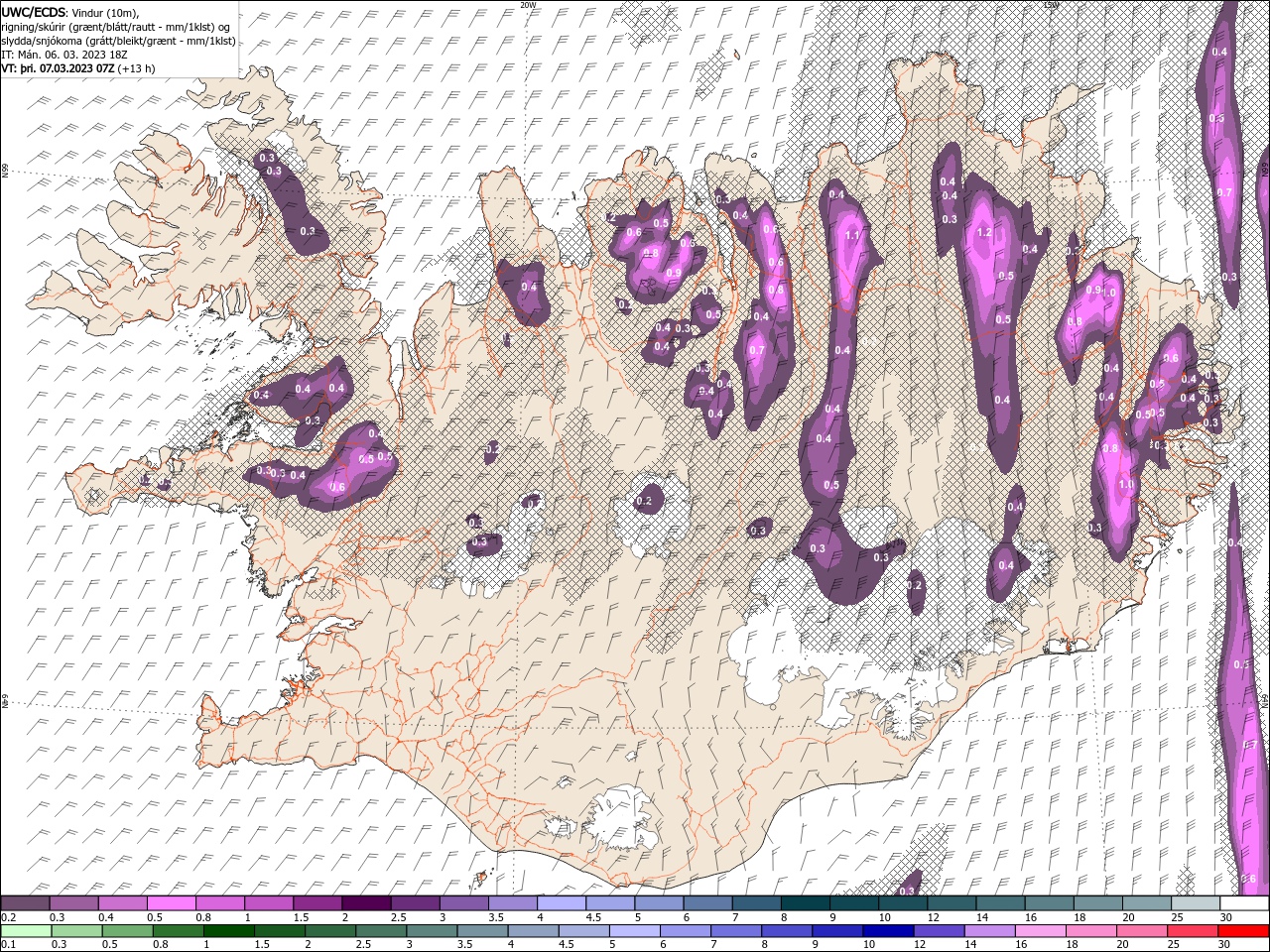1270x952 pixels.
Task: Pick the light lavender swatch above upper label 4
Action: point(562,903)
